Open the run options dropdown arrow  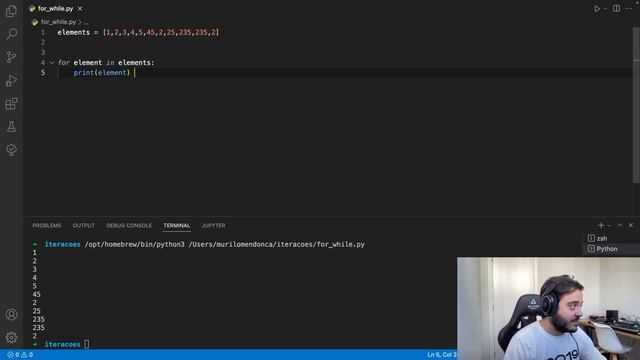(x=605, y=9)
